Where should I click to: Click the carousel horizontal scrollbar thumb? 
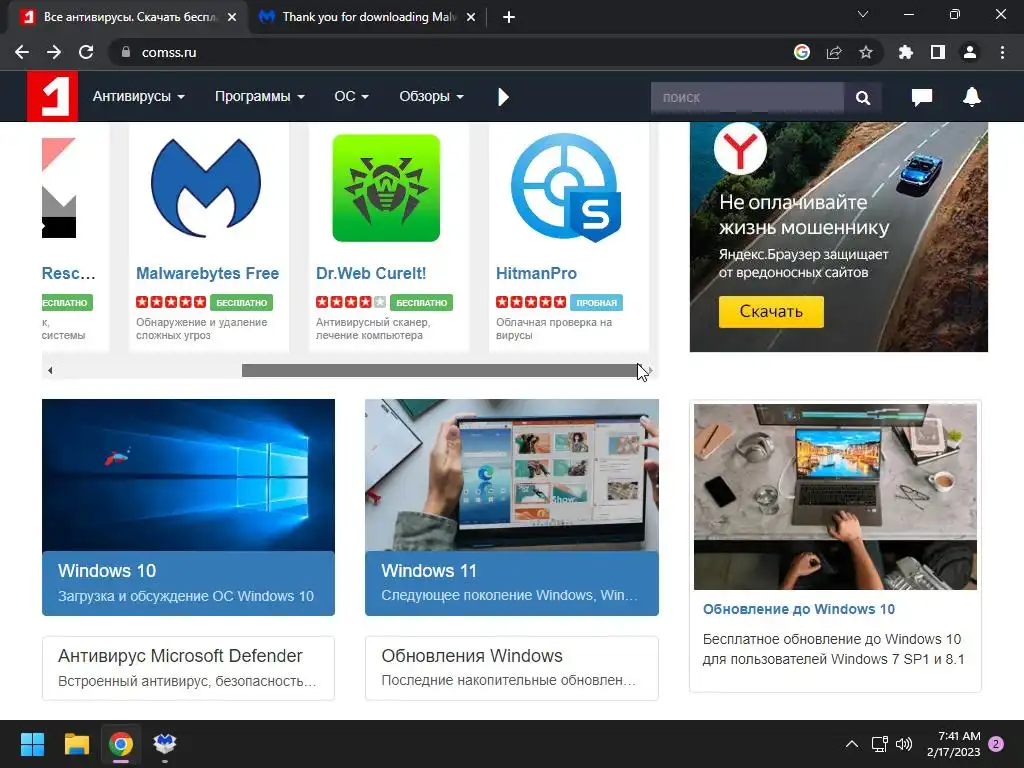click(x=441, y=370)
